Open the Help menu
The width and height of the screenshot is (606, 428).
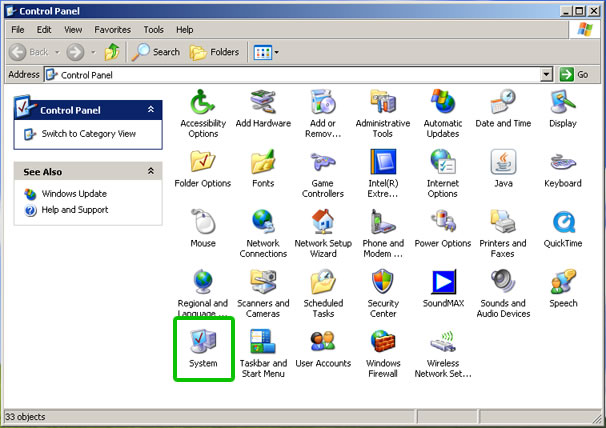click(x=184, y=30)
